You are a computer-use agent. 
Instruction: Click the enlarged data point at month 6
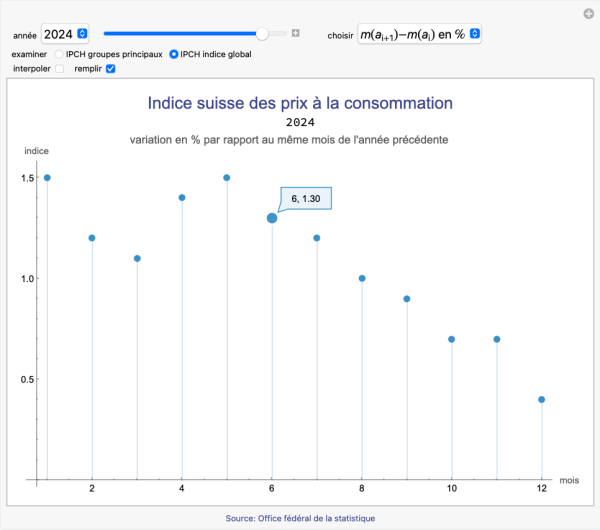pos(272,218)
